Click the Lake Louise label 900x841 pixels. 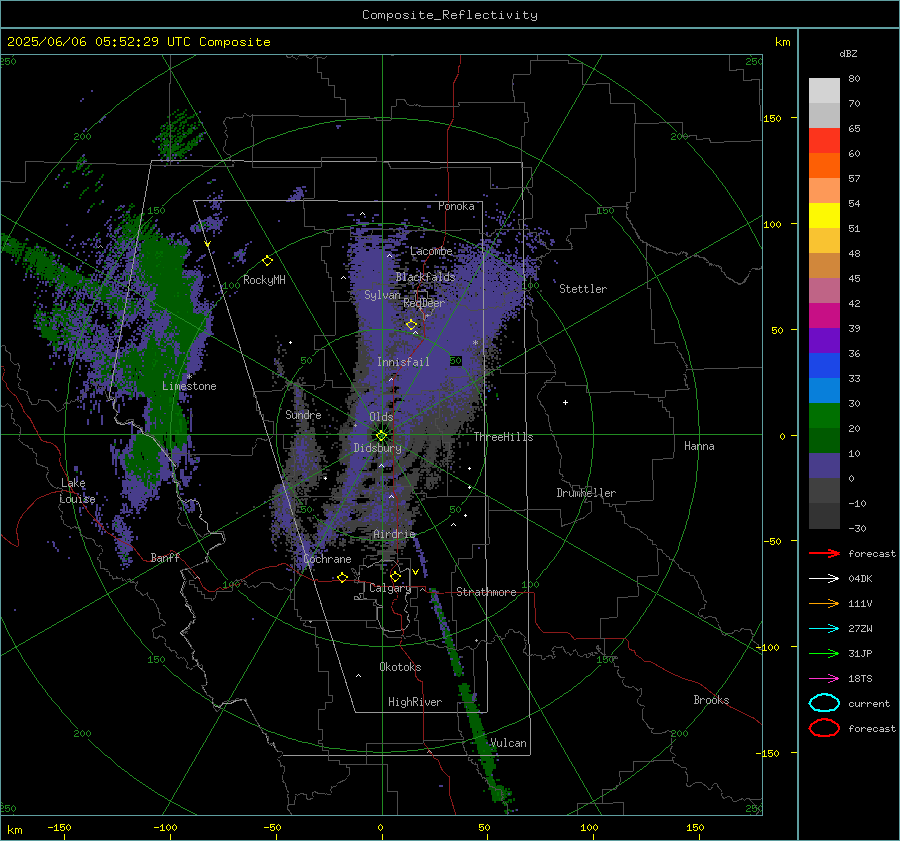tap(77, 491)
